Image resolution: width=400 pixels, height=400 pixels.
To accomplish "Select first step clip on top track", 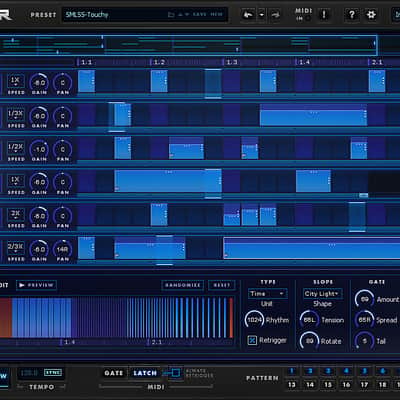I will pos(86,81).
